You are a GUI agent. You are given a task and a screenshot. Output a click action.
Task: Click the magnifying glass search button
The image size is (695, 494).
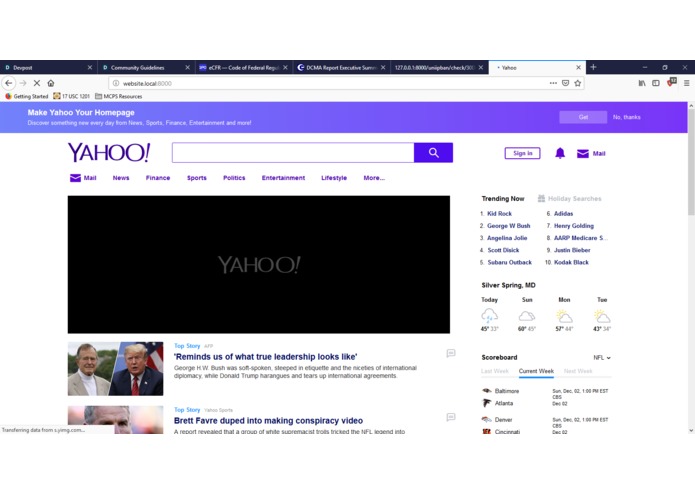[x=433, y=152]
